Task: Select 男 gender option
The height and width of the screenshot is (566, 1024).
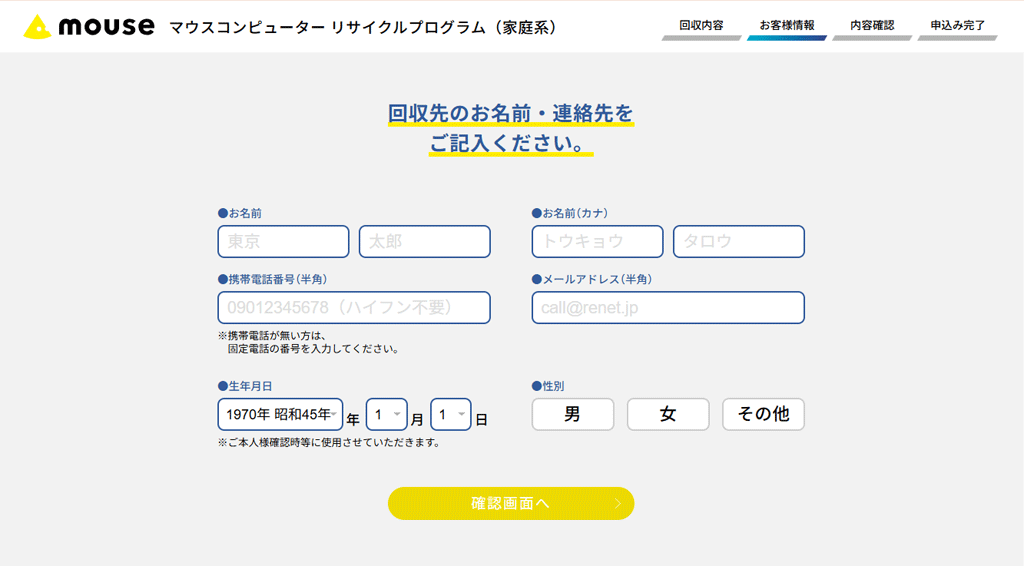Action: (572, 414)
